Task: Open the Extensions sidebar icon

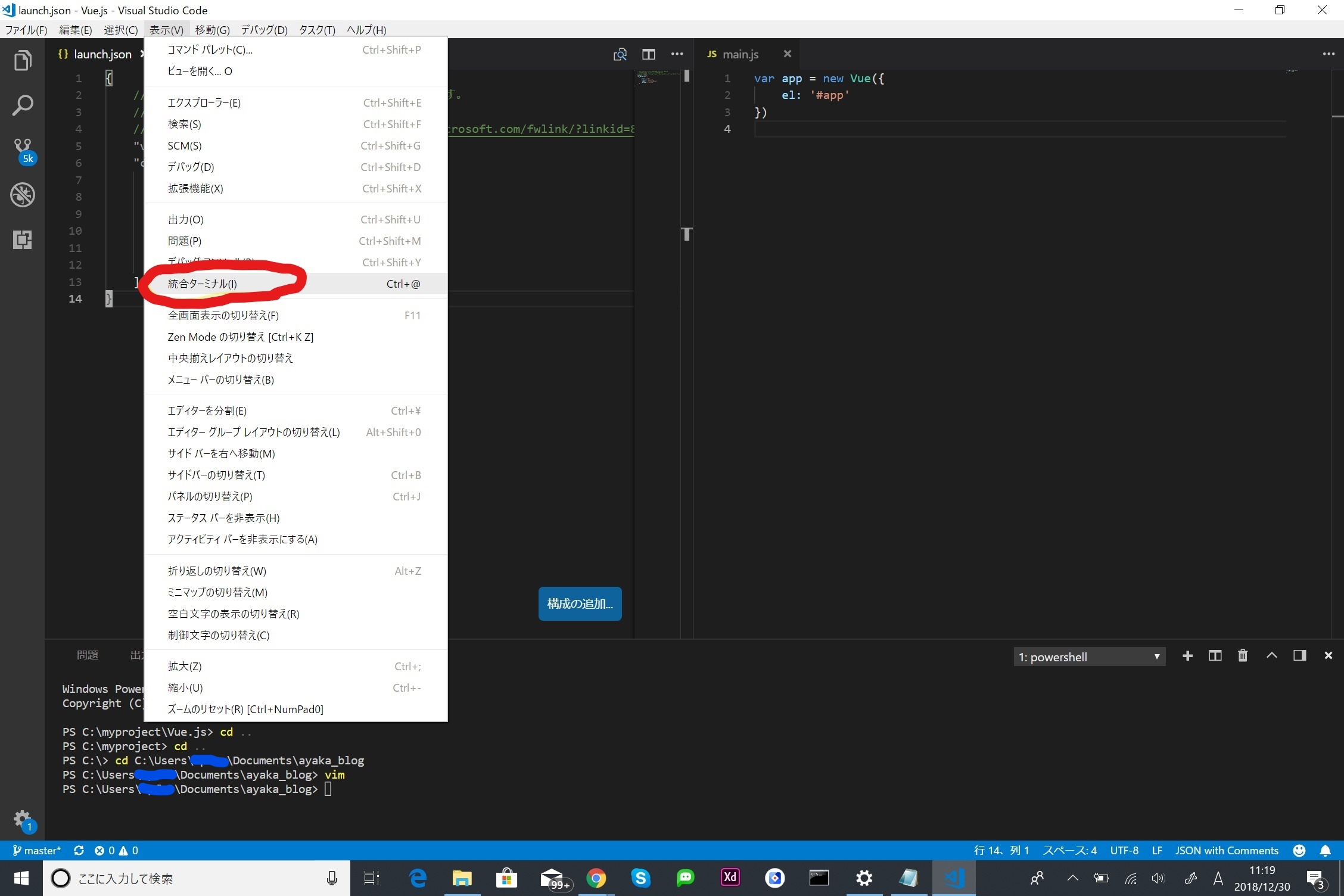Action: pyautogui.click(x=23, y=239)
